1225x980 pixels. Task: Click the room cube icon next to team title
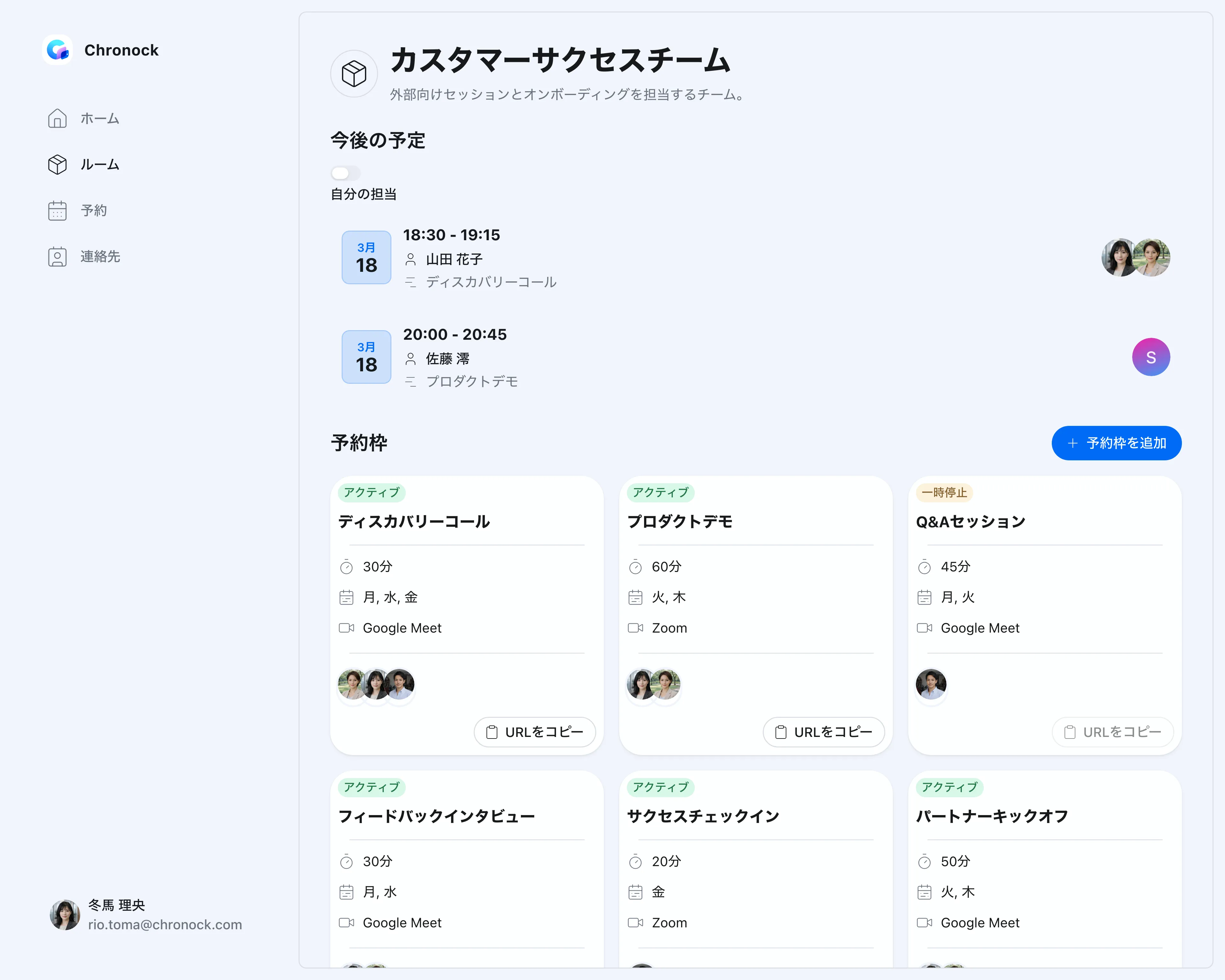coord(354,74)
